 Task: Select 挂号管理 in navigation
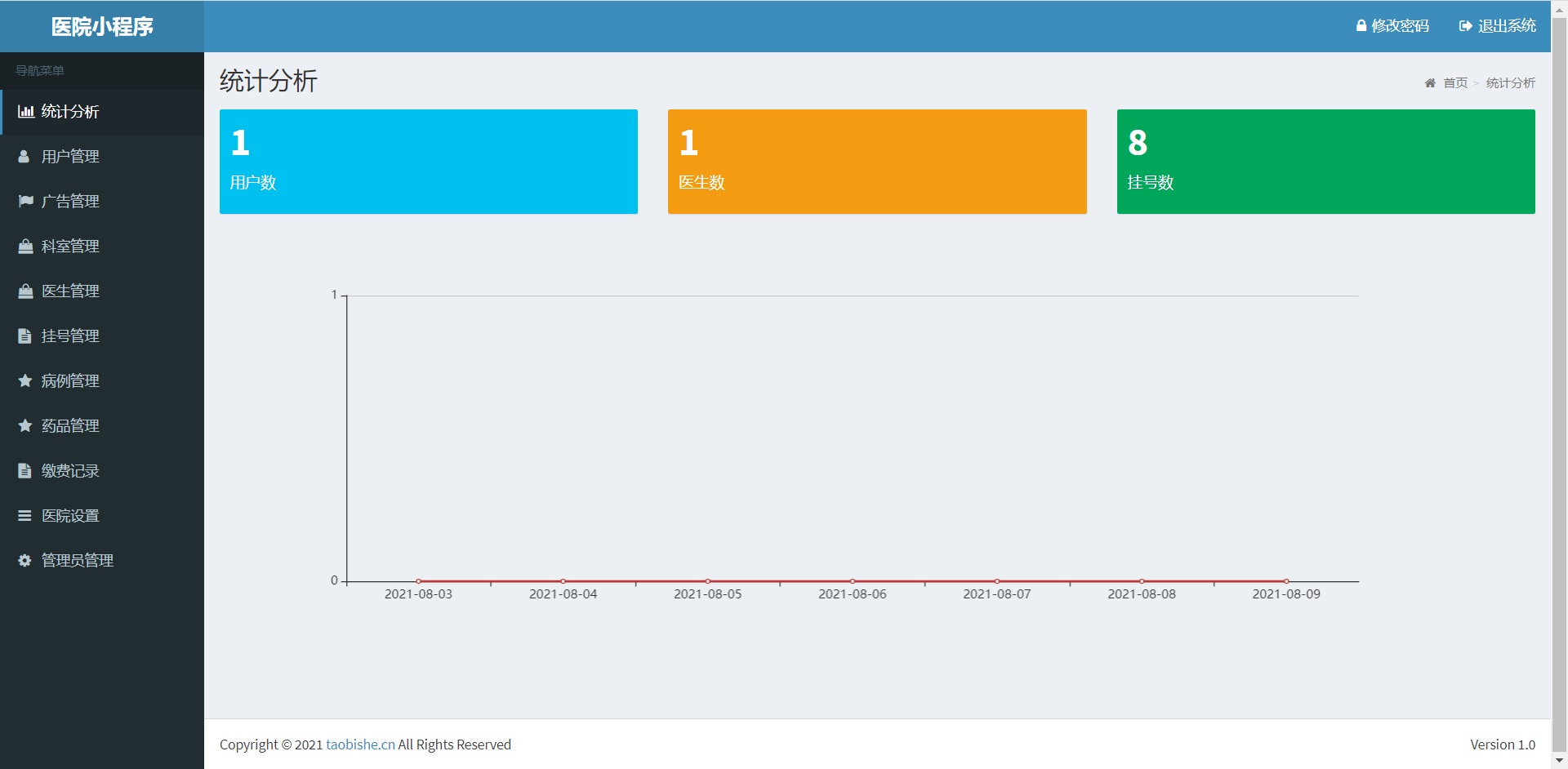click(x=102, y=336)
